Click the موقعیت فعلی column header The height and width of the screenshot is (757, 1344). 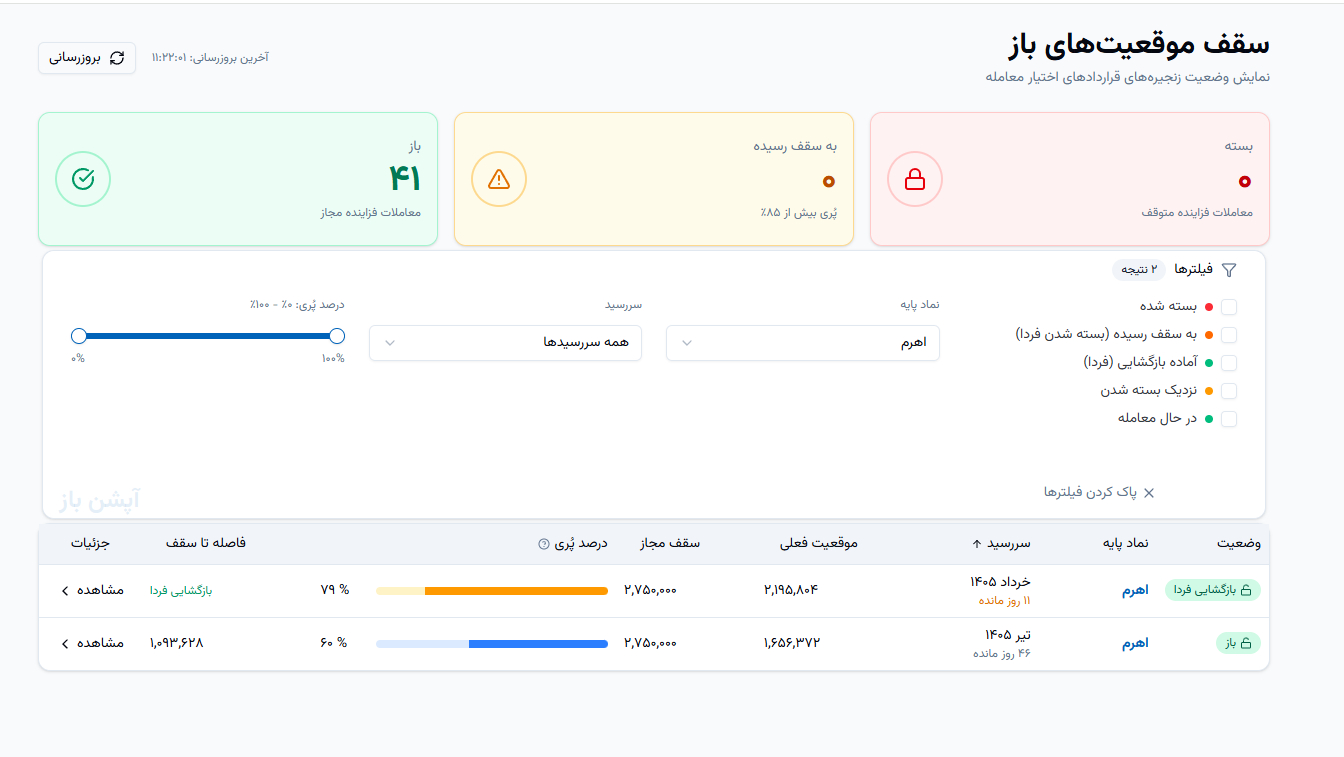click(819, 543)
